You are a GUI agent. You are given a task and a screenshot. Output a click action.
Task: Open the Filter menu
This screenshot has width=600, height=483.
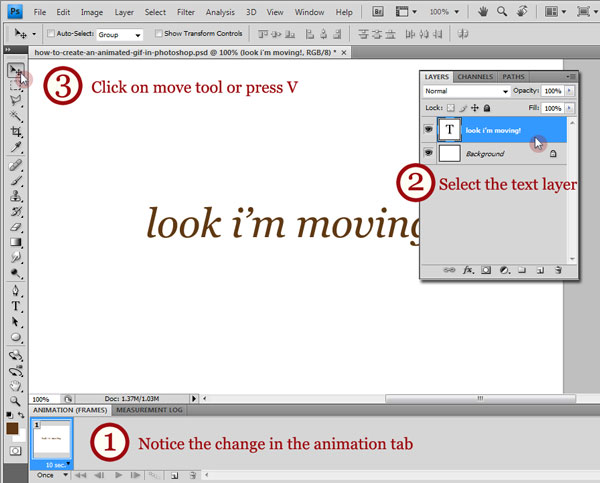click(x=185, y=12)
